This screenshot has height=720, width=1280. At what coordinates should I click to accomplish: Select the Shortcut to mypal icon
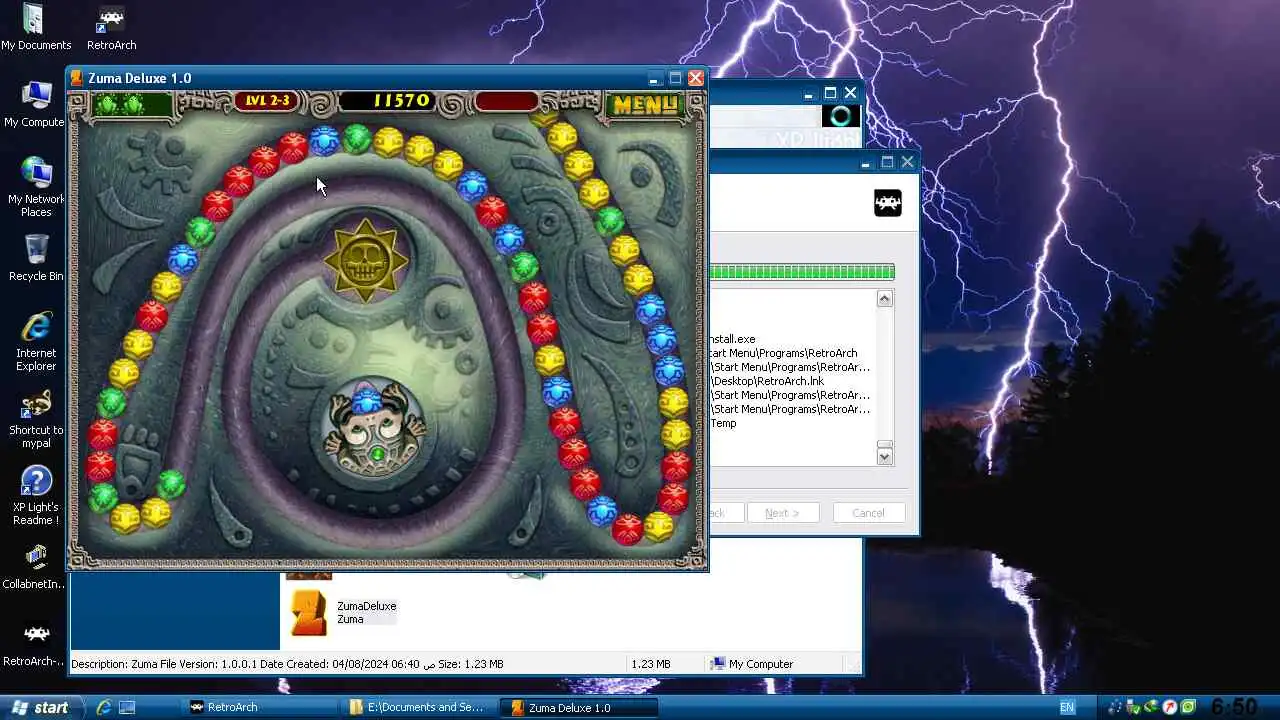click(x=36, y=418)
